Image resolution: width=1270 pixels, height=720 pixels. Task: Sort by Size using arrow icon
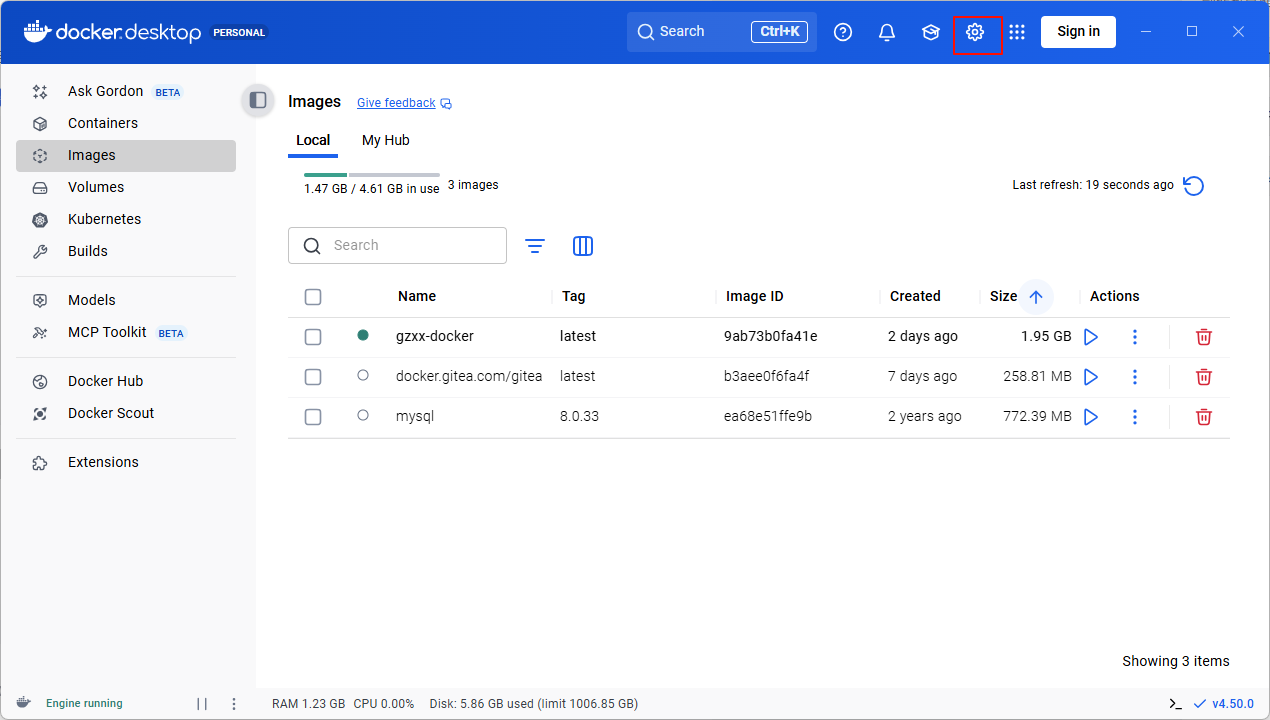click(x=1036, y=297)
